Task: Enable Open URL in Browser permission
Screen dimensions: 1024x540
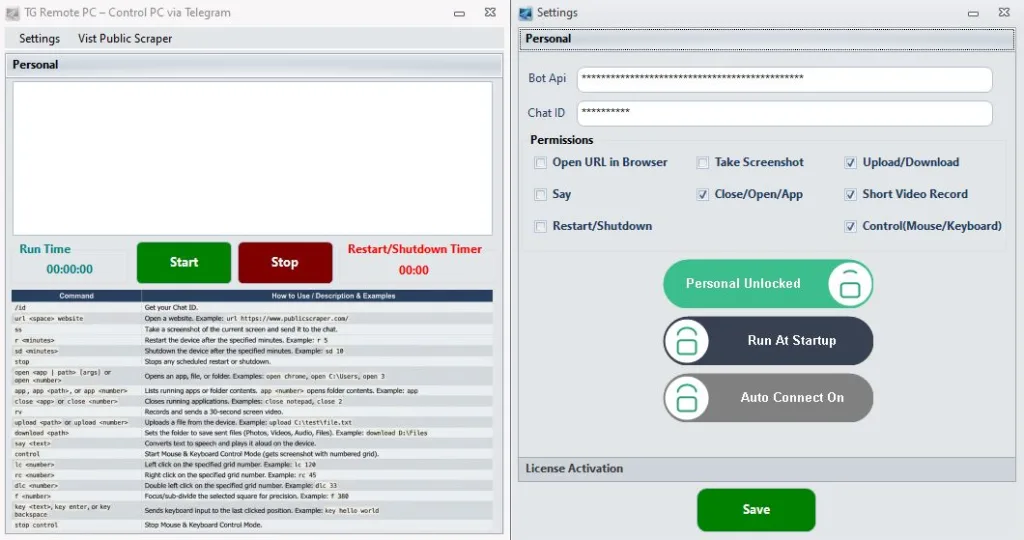Action: point(540,163)
